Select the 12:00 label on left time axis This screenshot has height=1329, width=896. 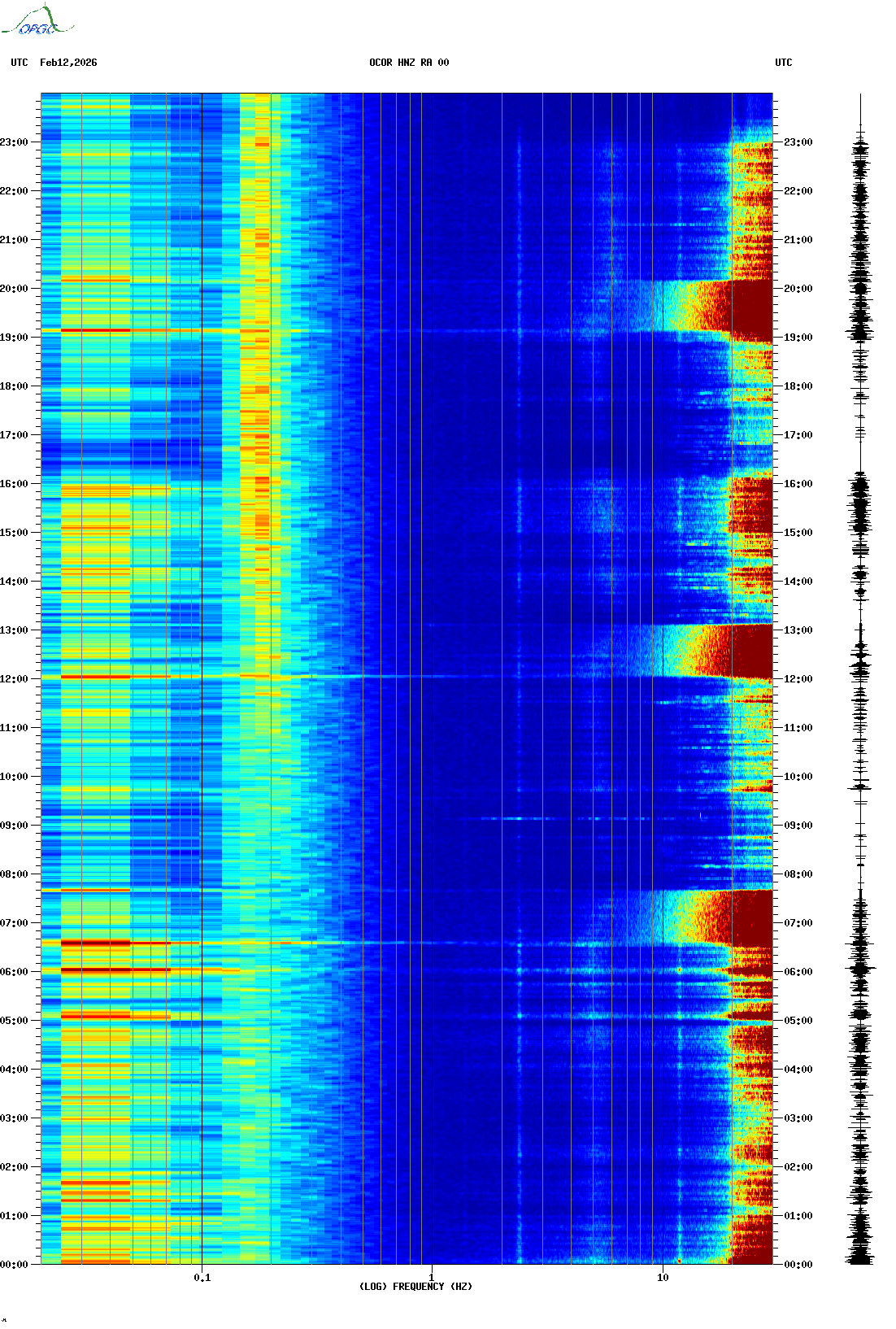pyautogui.click(x=15, y=679)
